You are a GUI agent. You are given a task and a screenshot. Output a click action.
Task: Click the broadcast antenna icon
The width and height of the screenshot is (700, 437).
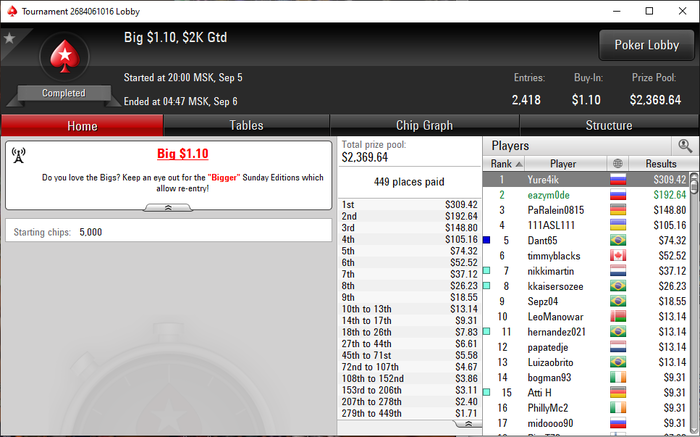(x=18, y=156)
